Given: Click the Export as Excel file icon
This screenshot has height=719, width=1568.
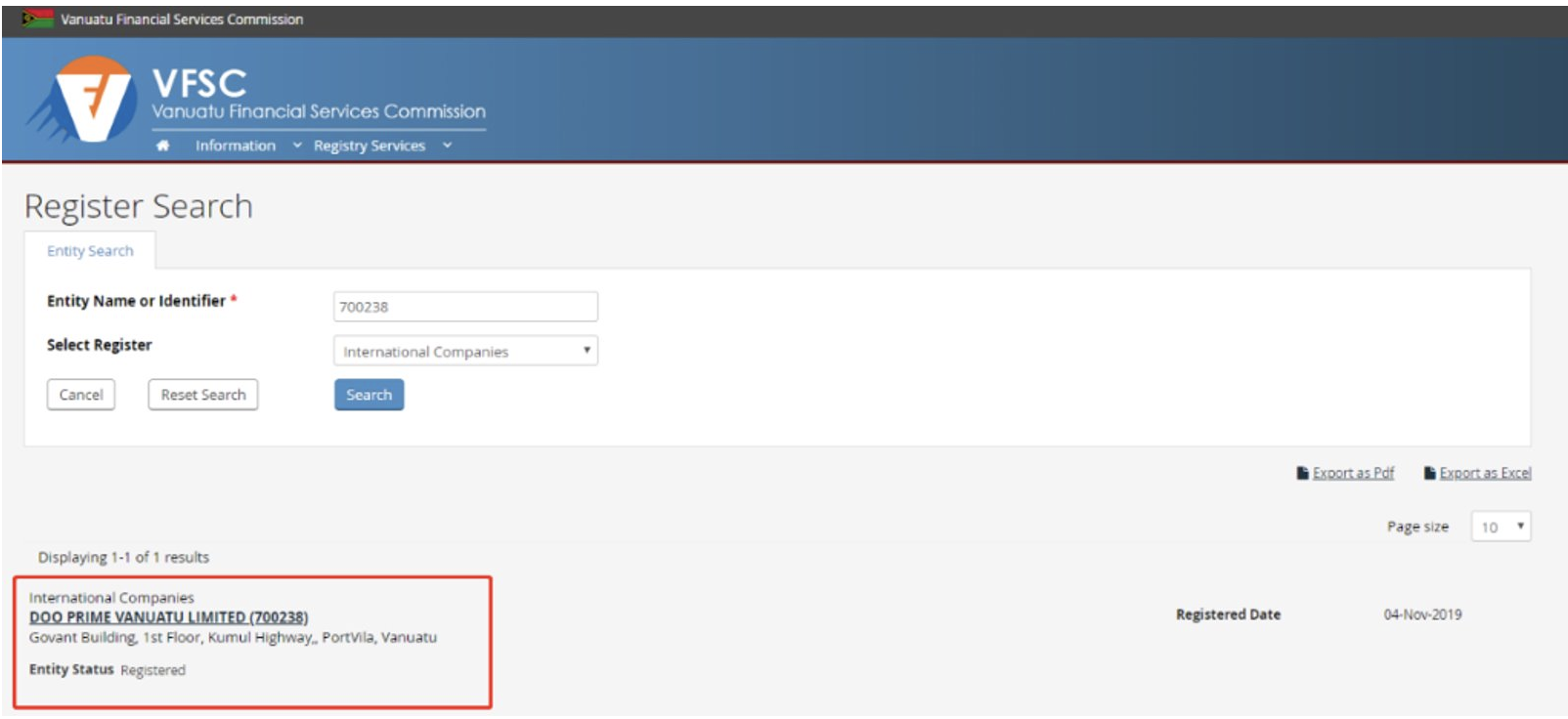Looking at the screenshot, I should 1429,473.
